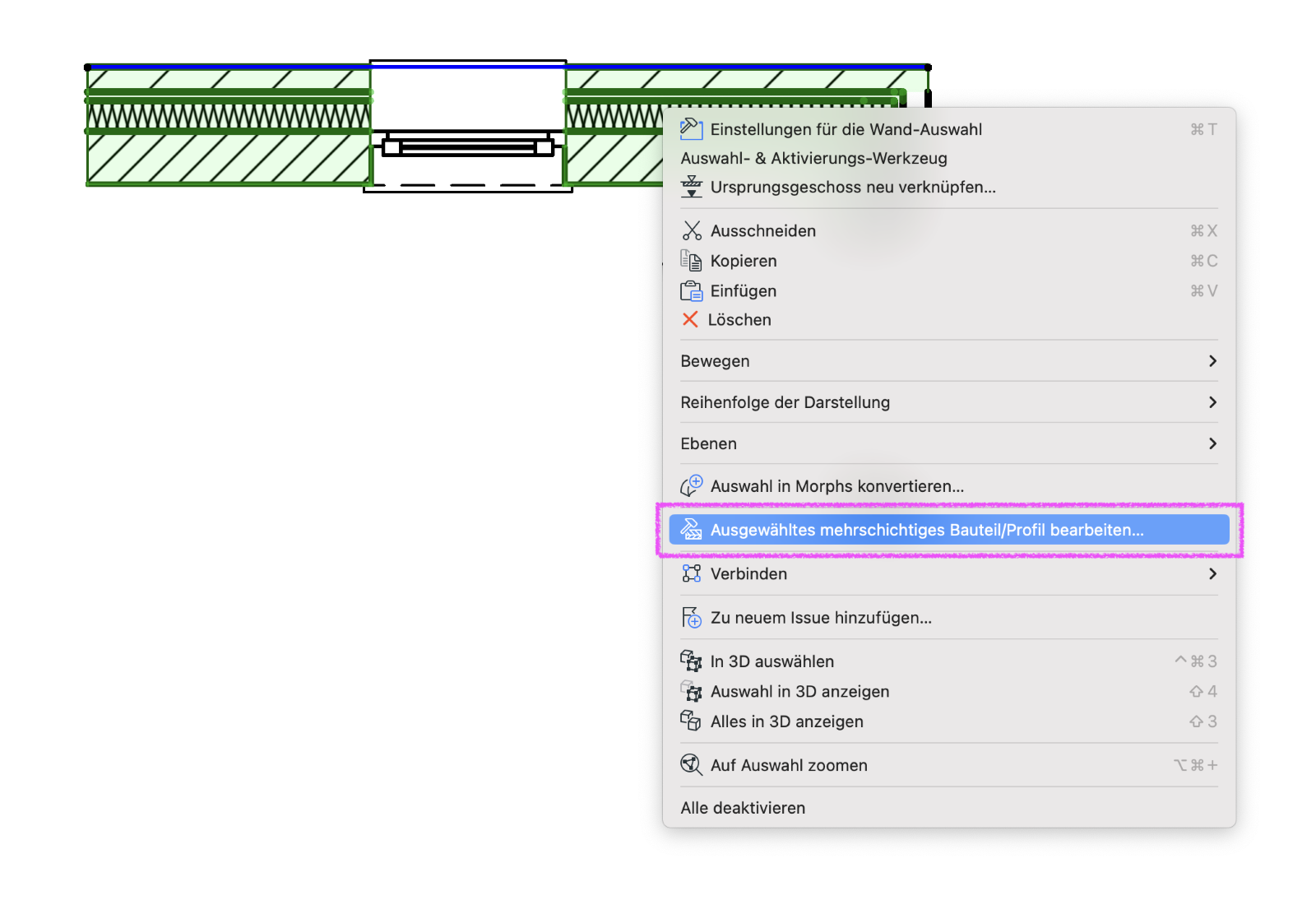Select Alles in 3D anzeigen
1316x900 pixels.
click(x=948, y=721)
